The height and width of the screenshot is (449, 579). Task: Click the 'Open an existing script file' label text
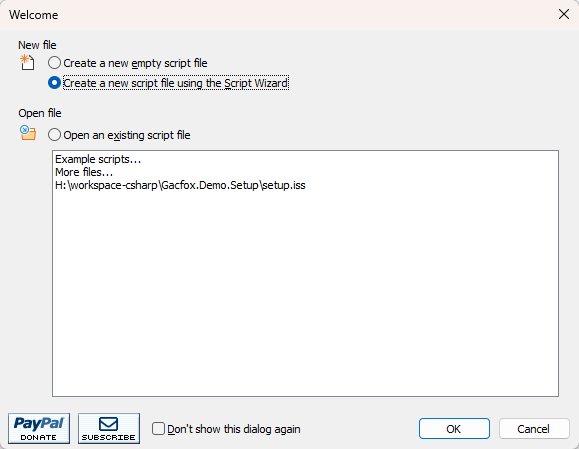(x=127, y=135)
